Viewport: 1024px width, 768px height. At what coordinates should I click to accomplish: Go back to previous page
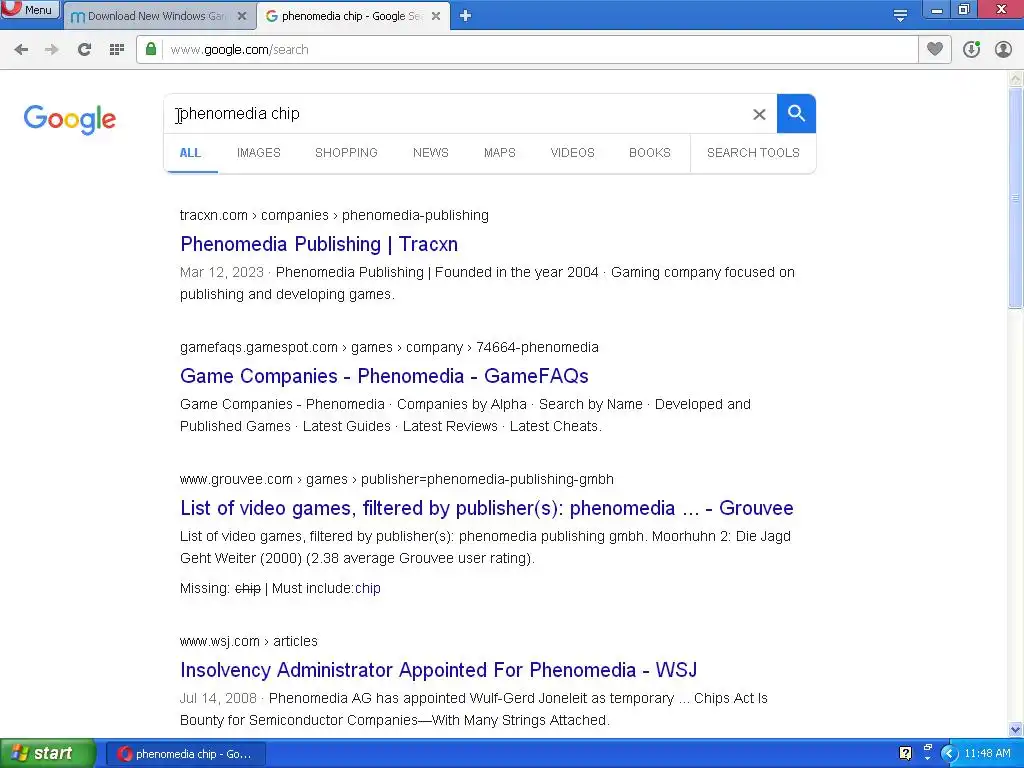(21, 50)
